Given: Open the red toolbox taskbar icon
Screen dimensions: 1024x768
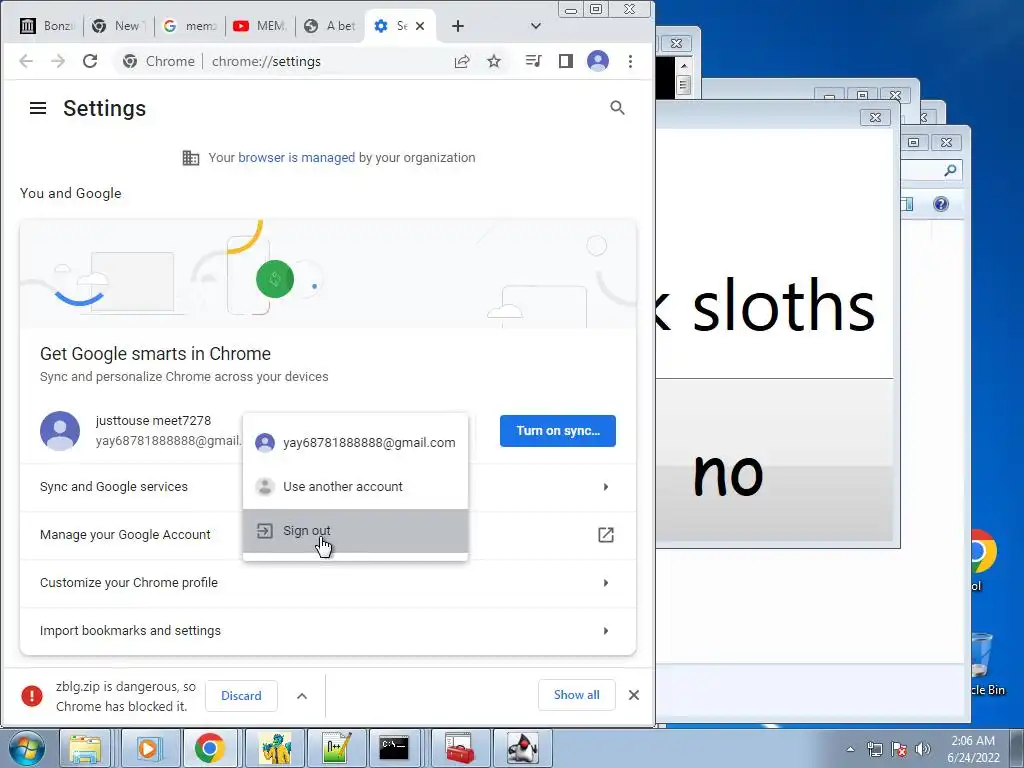Looking at the screenshot, I should tap(460, 748).
